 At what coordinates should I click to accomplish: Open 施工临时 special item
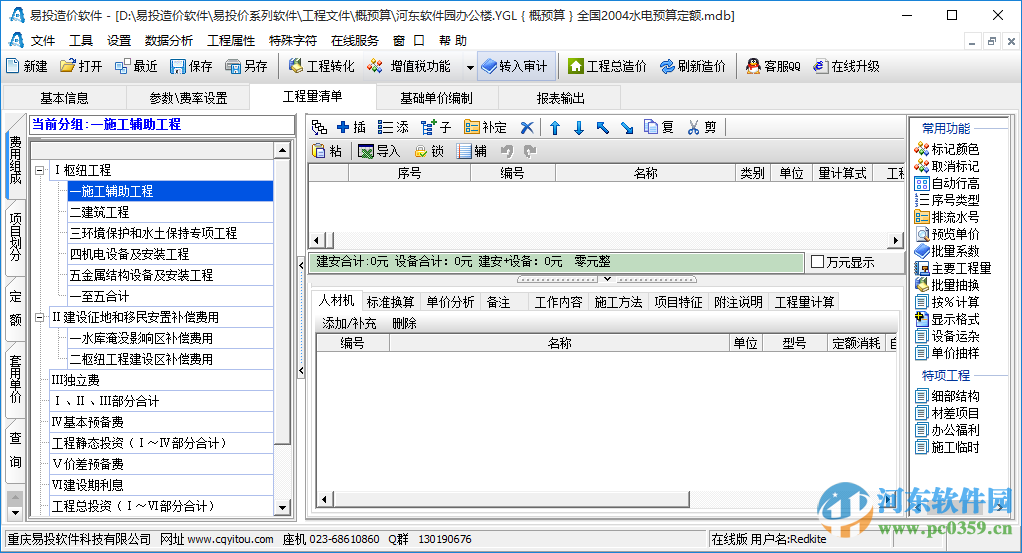click(x=947, y=447)
